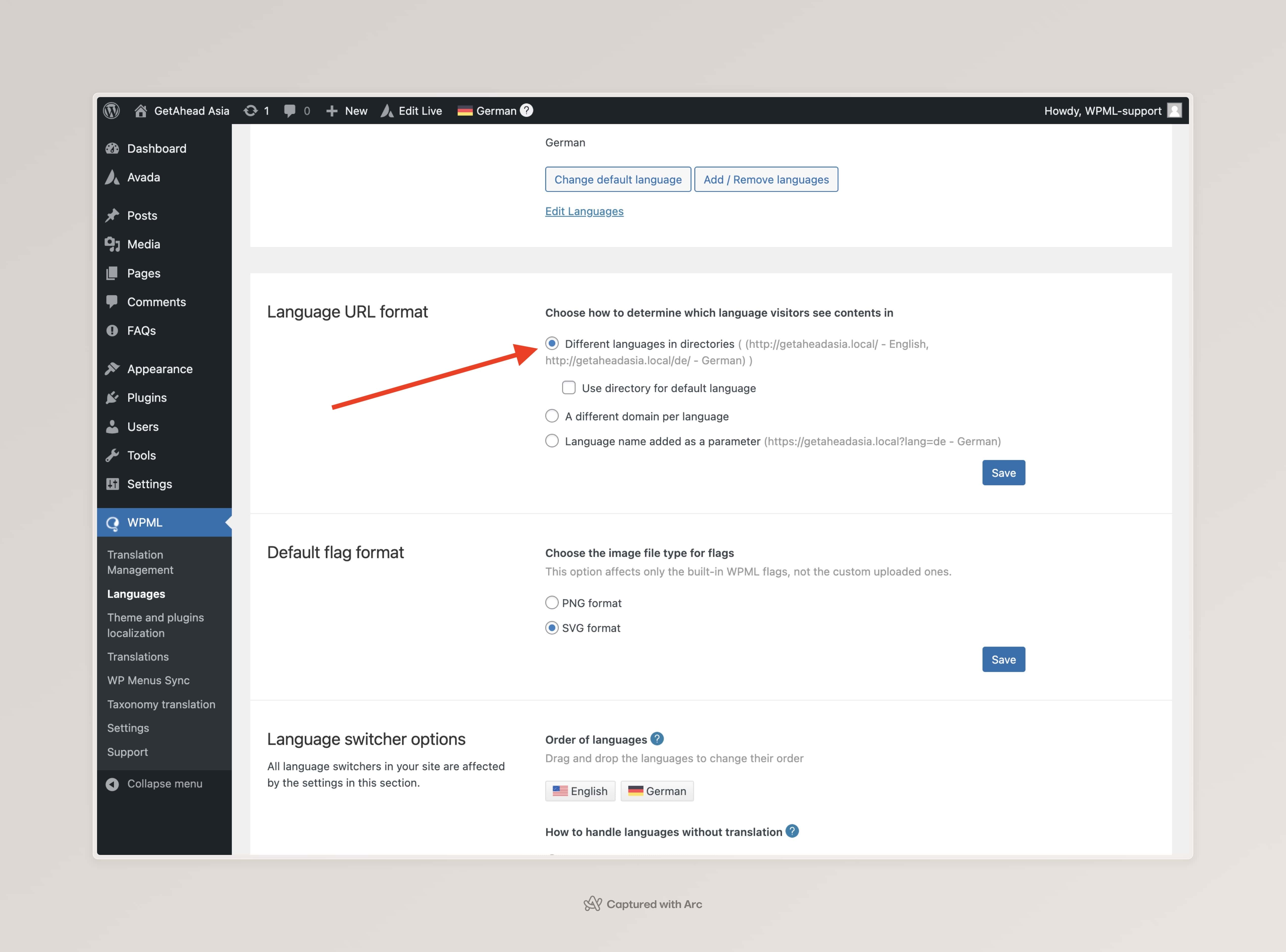
Task: Click the Posts pushpin icon
Action: [112, 216]
